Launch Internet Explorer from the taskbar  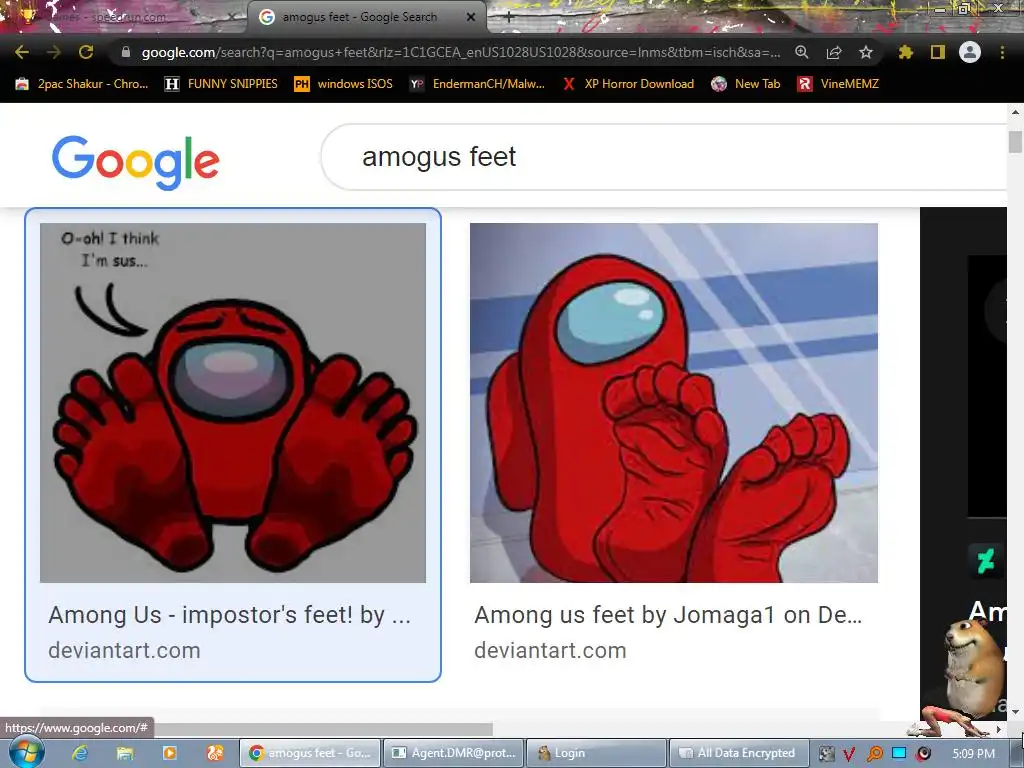(80, 753)
